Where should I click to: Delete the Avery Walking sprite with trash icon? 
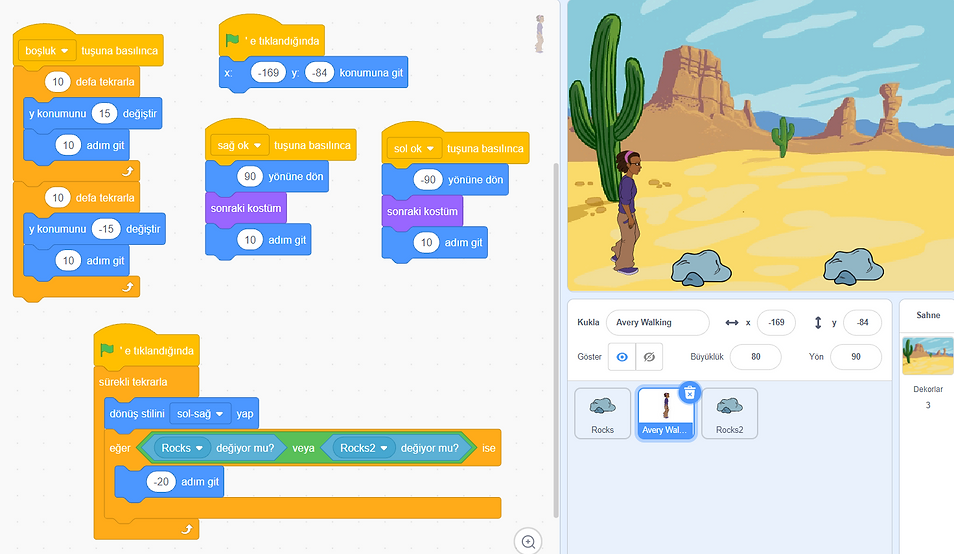[689, 393]
